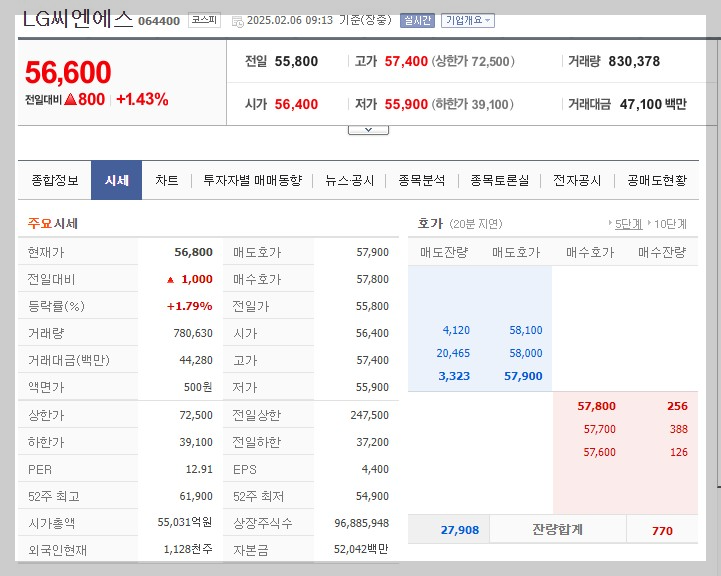Click the 거래량 830,378 value
The image size is (721, 576).
click(634, 61)
